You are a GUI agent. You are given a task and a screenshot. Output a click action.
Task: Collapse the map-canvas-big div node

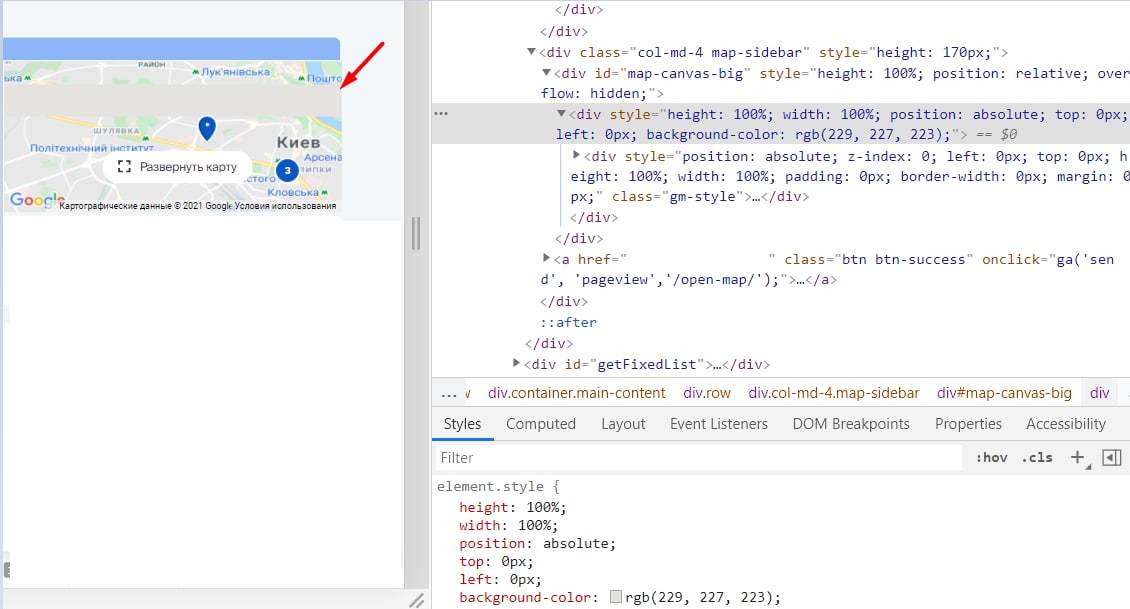546,73
